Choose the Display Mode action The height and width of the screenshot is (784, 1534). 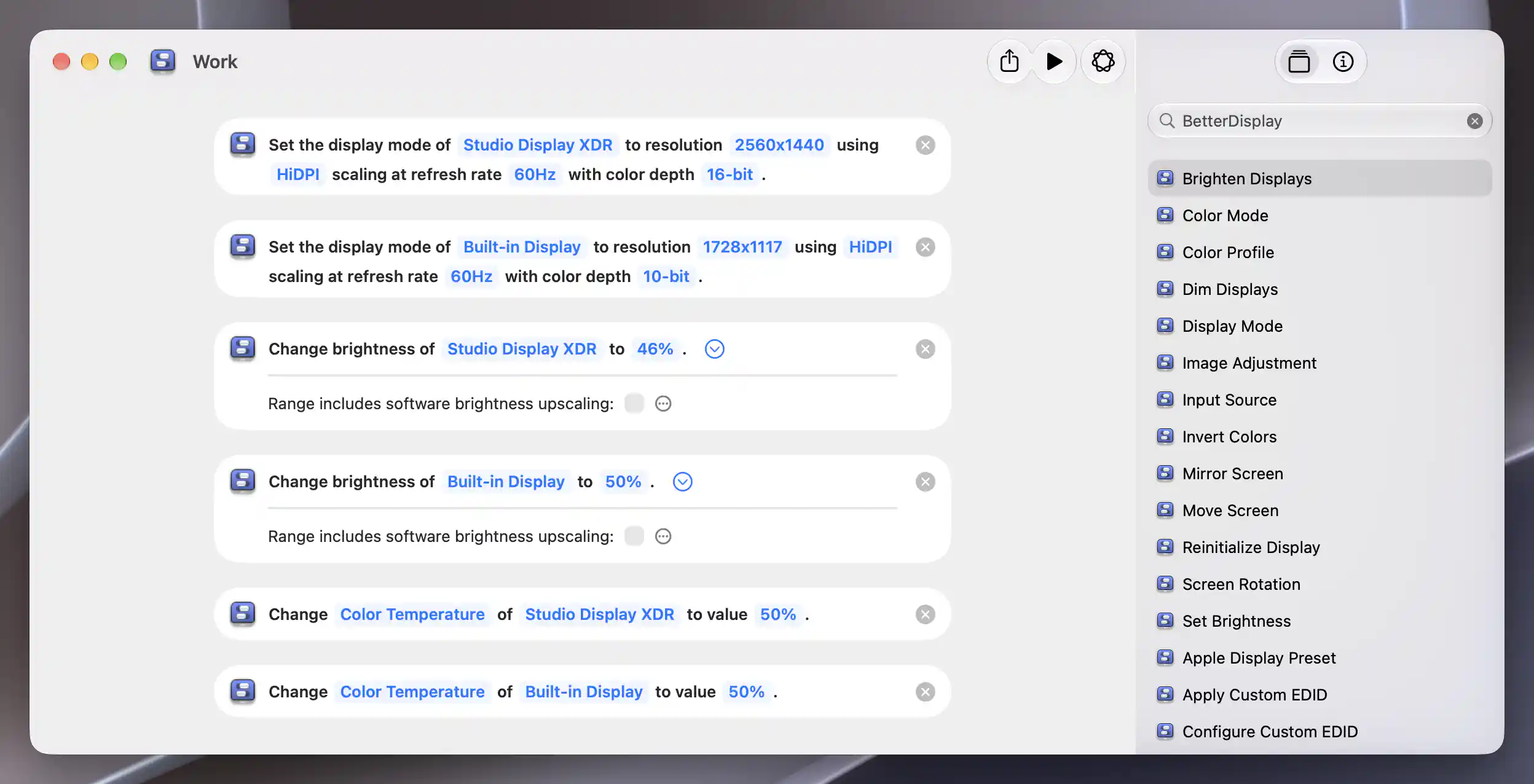coord(1320,326)
